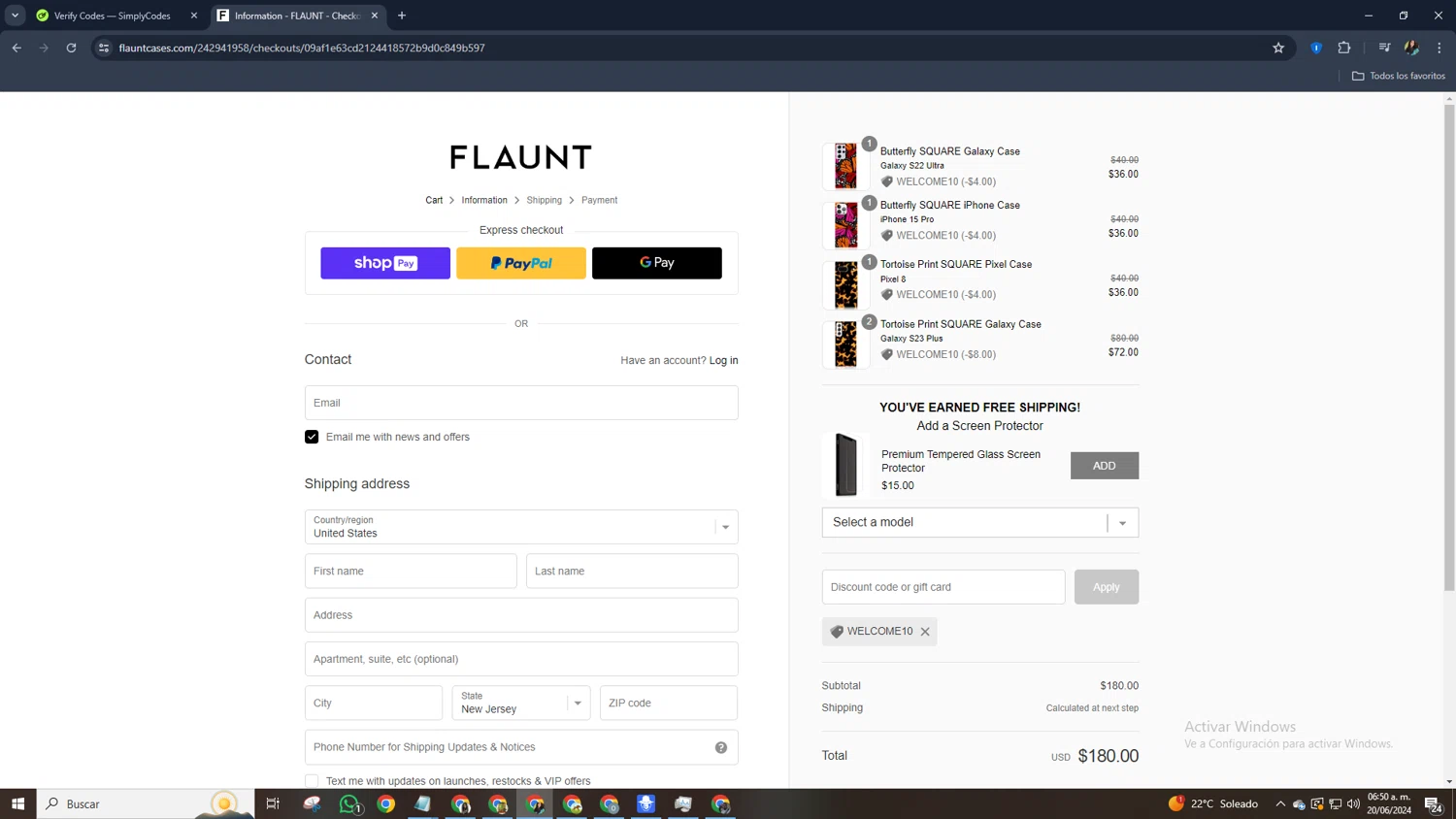The width and height of the screenshot is (1456, 819).
Task: Click the page vertical scrollbar
Action: 1449,347
